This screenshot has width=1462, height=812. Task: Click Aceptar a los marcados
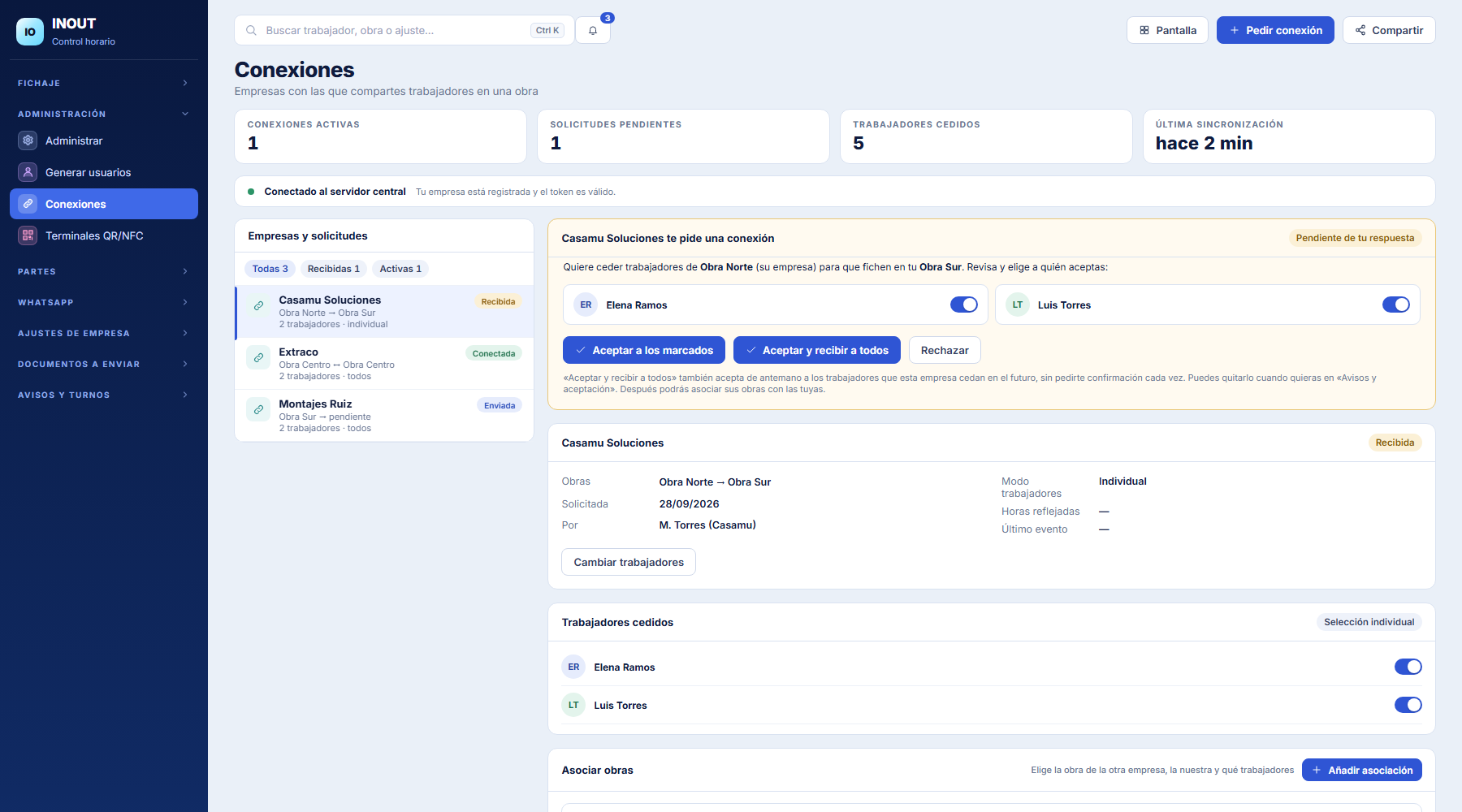click(x=644, y=350)
